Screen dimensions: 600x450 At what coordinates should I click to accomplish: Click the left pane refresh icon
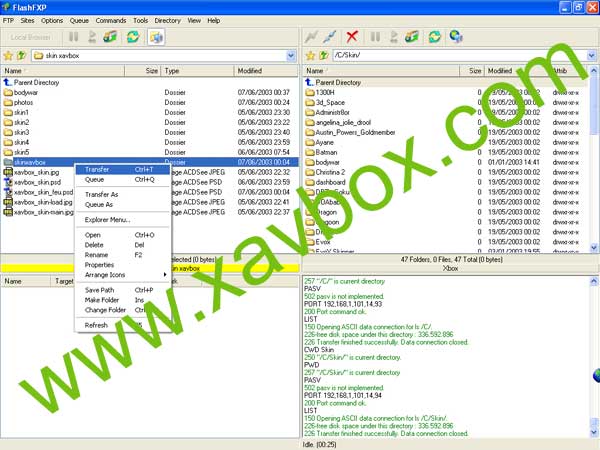point(133,37)
